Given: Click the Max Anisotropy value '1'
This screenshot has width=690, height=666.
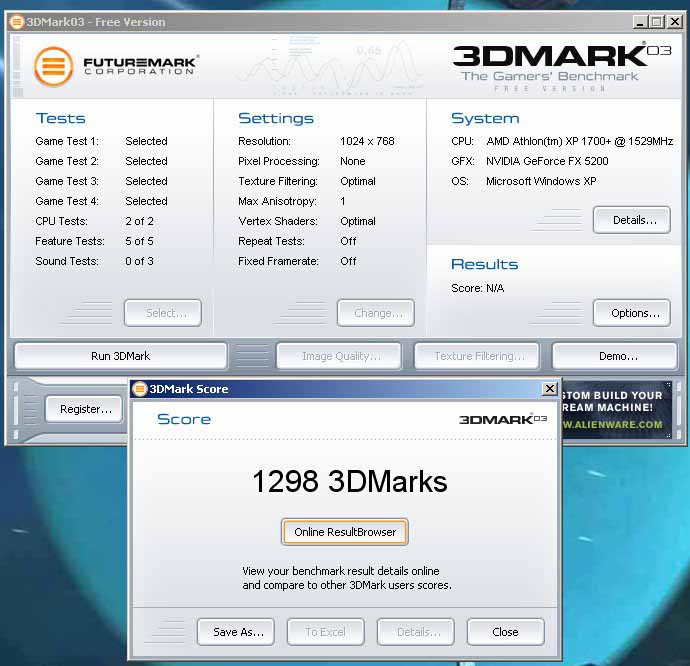Looking at the screenshot, I should 343,201.
